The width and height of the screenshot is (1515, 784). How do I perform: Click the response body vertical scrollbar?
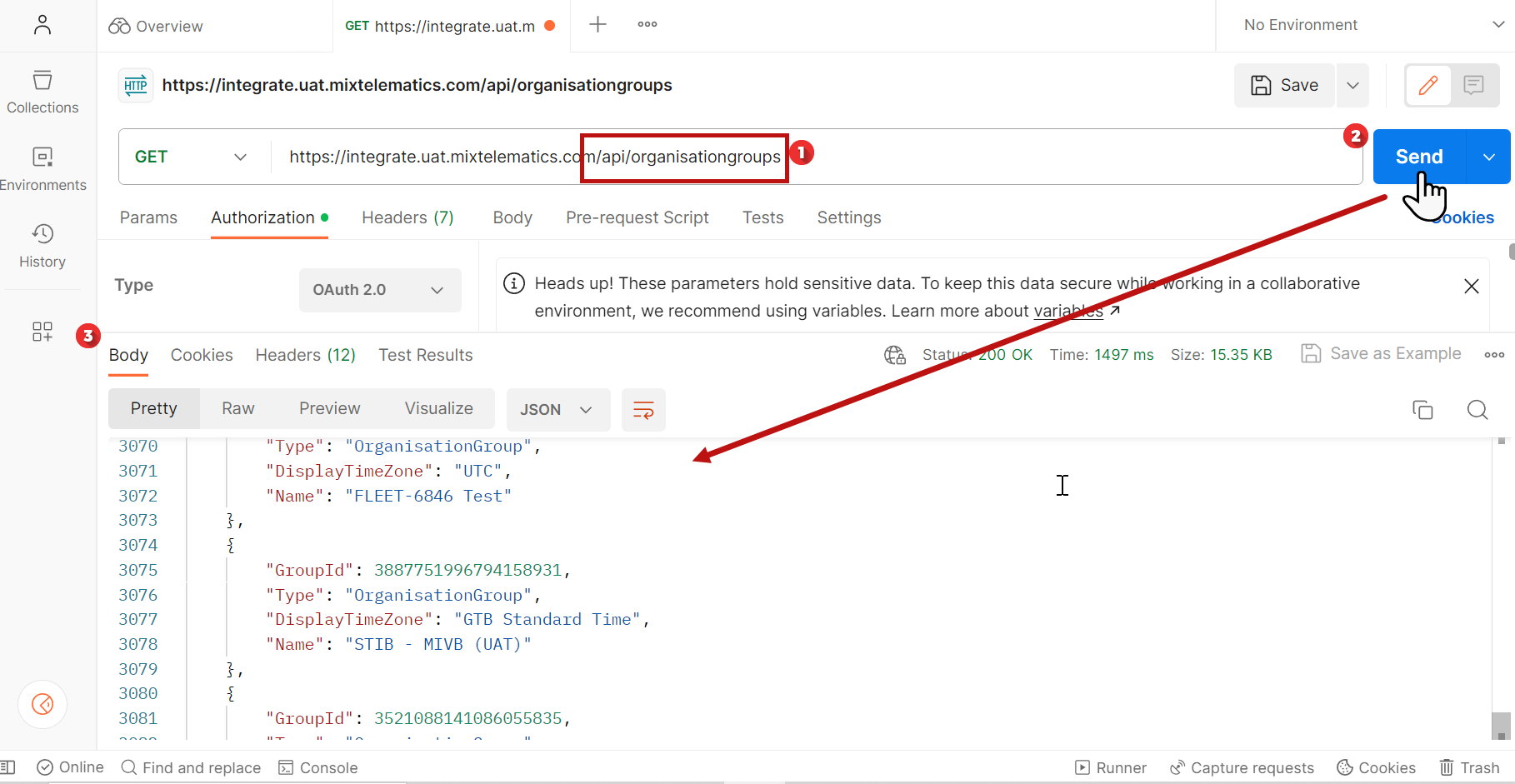point(1501,587)
